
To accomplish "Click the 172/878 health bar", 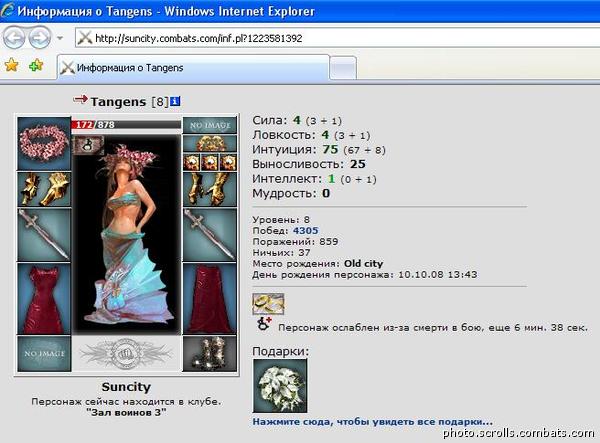I will pos(126,125).
